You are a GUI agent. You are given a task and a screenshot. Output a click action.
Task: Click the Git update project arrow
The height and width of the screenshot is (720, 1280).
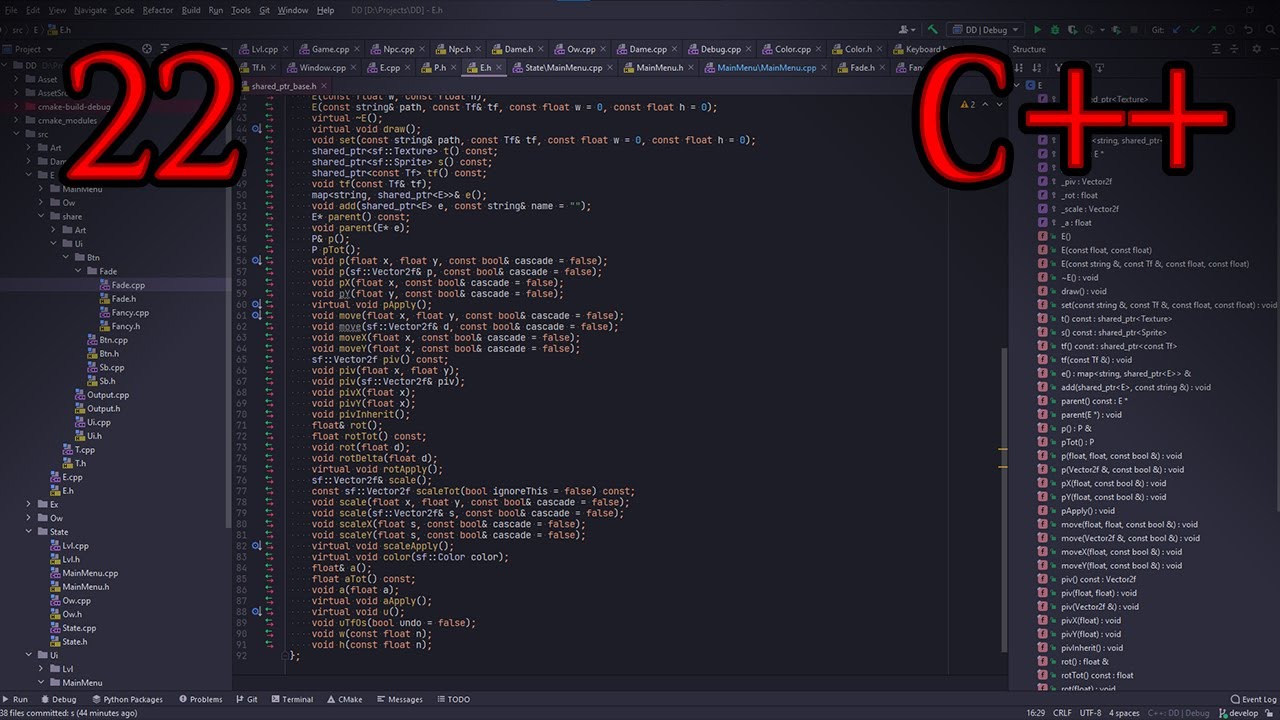coord(1177,30)
